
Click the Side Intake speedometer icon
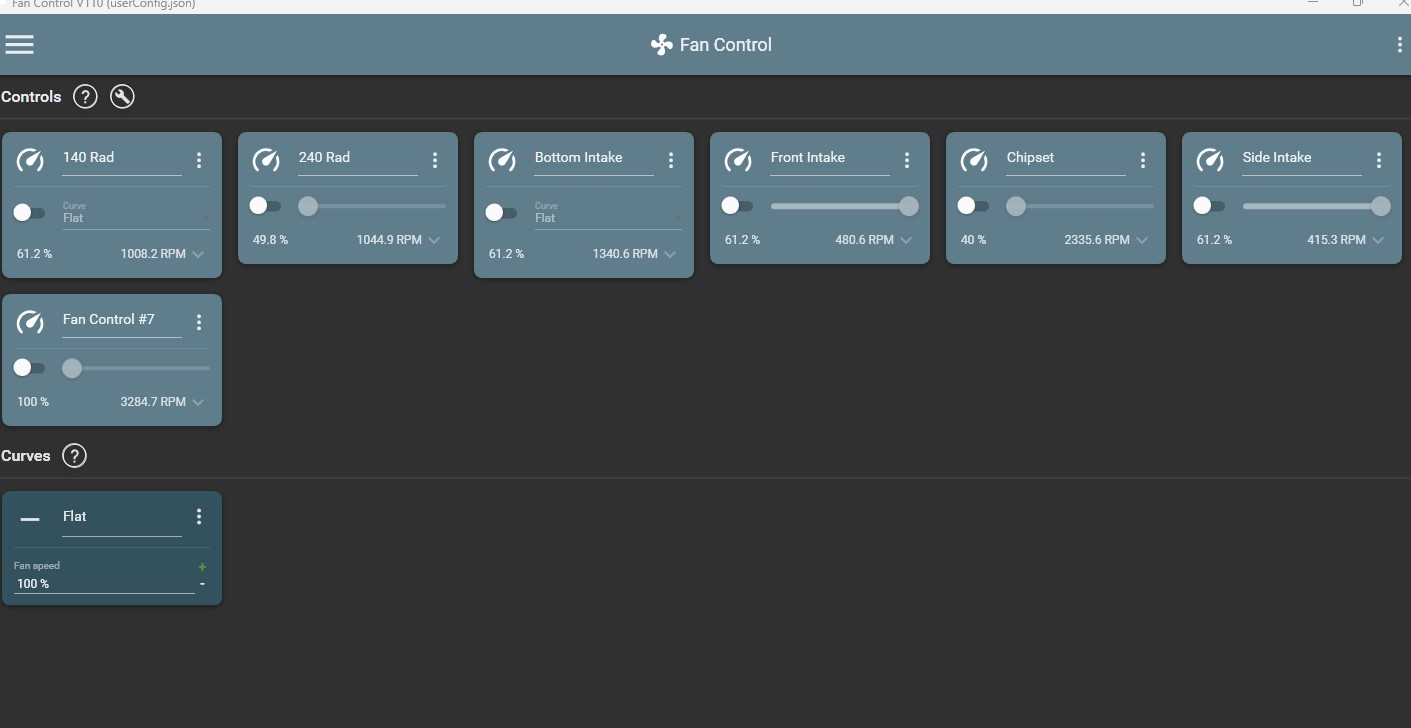[1210, 160]
